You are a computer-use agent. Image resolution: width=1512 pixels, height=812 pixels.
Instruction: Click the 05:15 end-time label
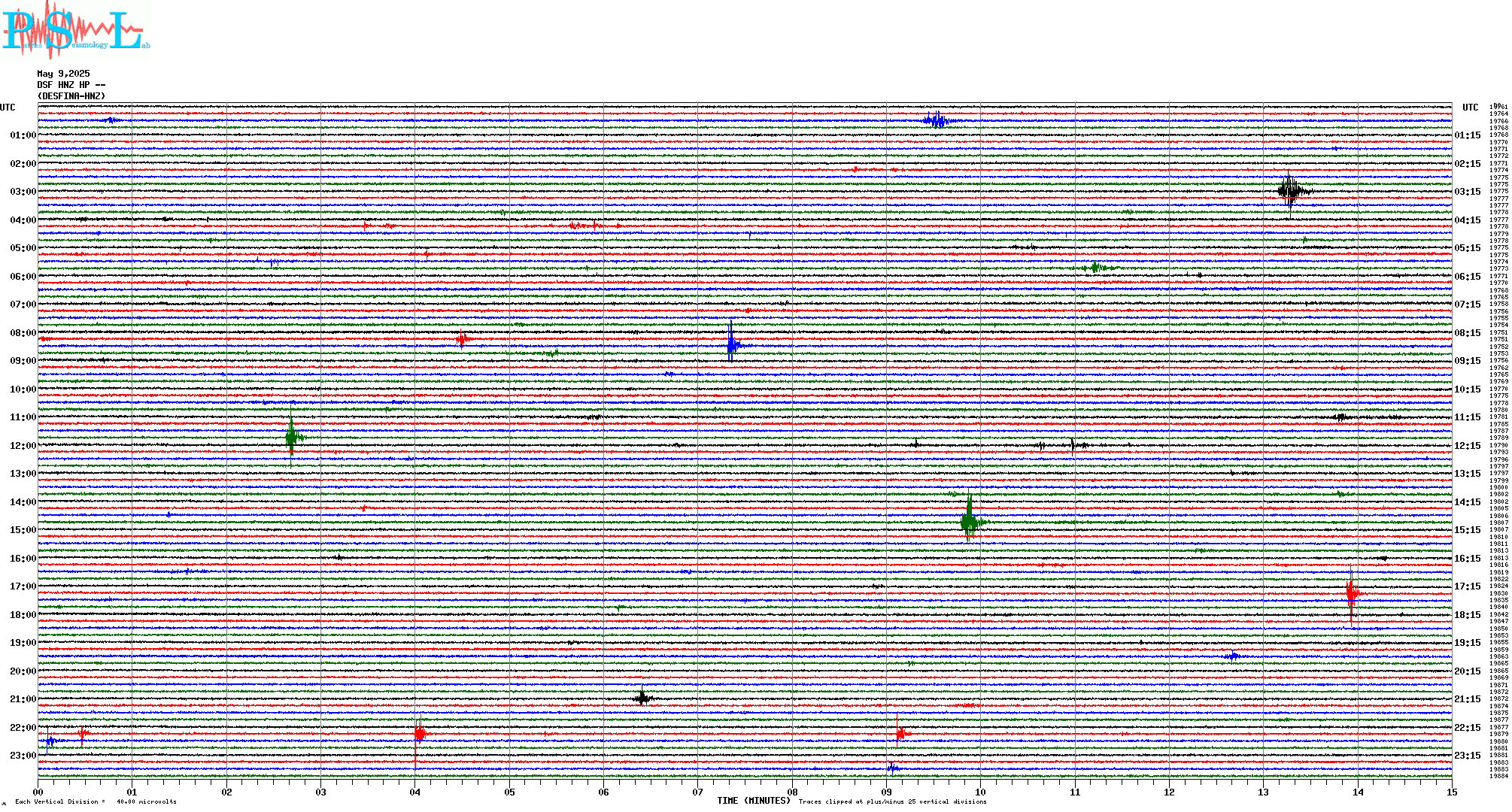click(1467, 248)
